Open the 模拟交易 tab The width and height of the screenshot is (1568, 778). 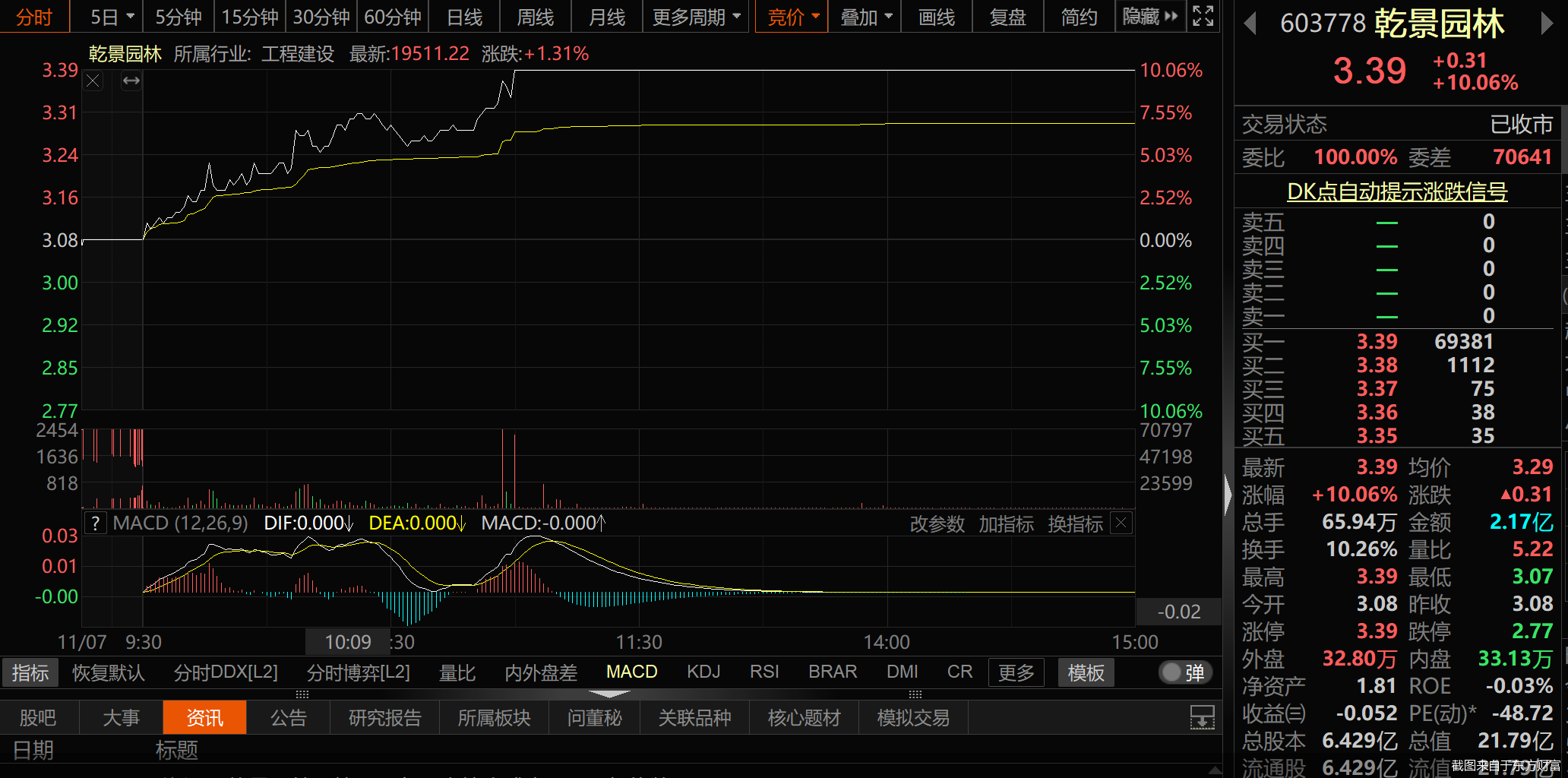pyautogui.click(x=914, y=717)
